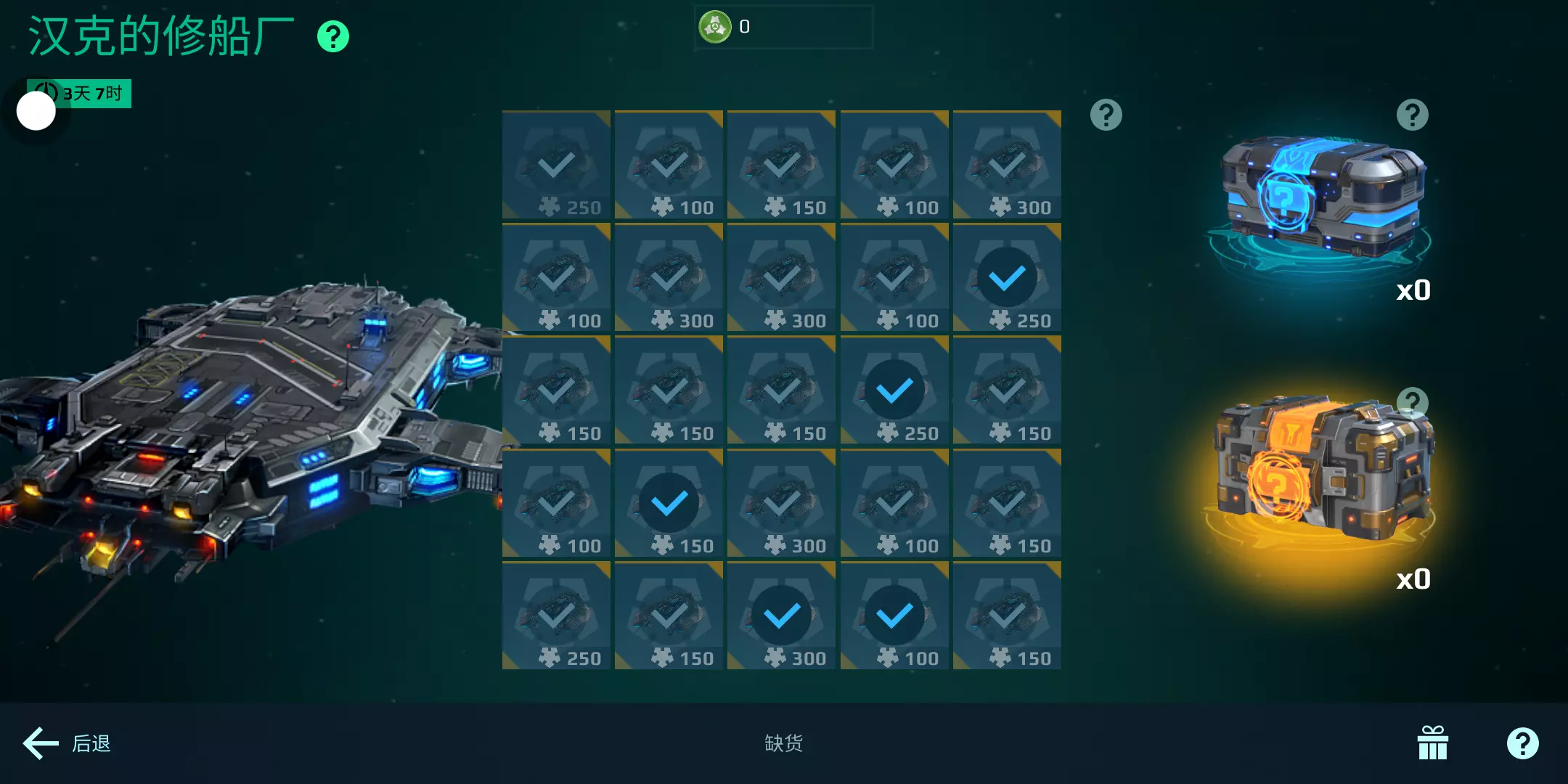Tap the help icon on the orange chest
This screenshot has height=784, width=1568.
pos(1413,401)
